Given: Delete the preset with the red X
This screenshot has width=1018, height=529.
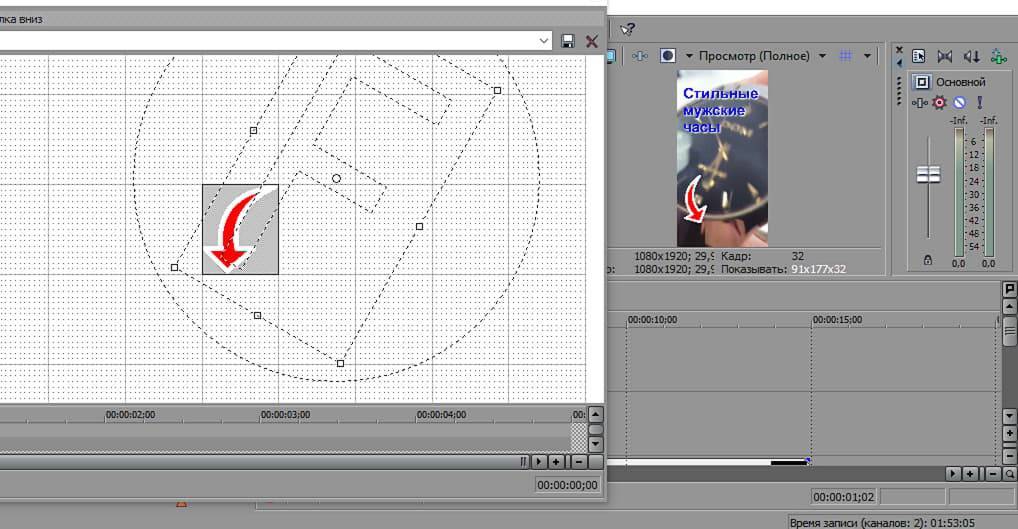Looking at the screenshot, I should [x=591, y=41].
